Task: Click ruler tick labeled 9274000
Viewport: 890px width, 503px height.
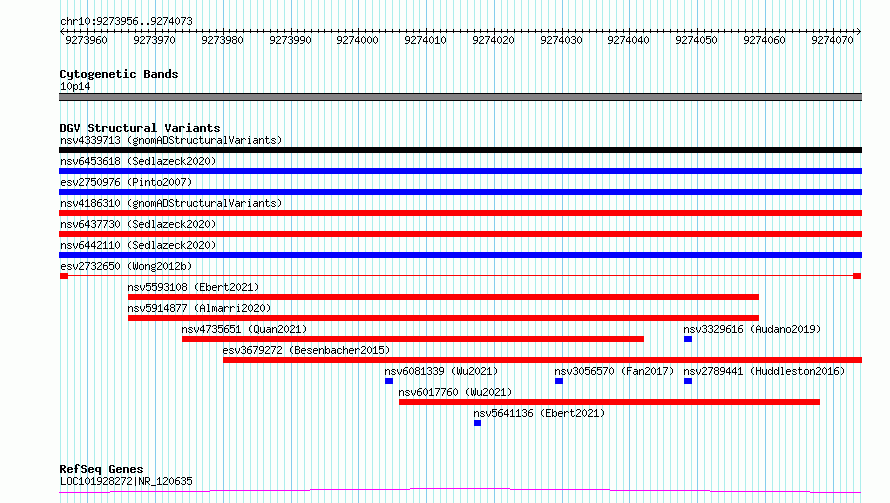Action: (x=358, y=40)
